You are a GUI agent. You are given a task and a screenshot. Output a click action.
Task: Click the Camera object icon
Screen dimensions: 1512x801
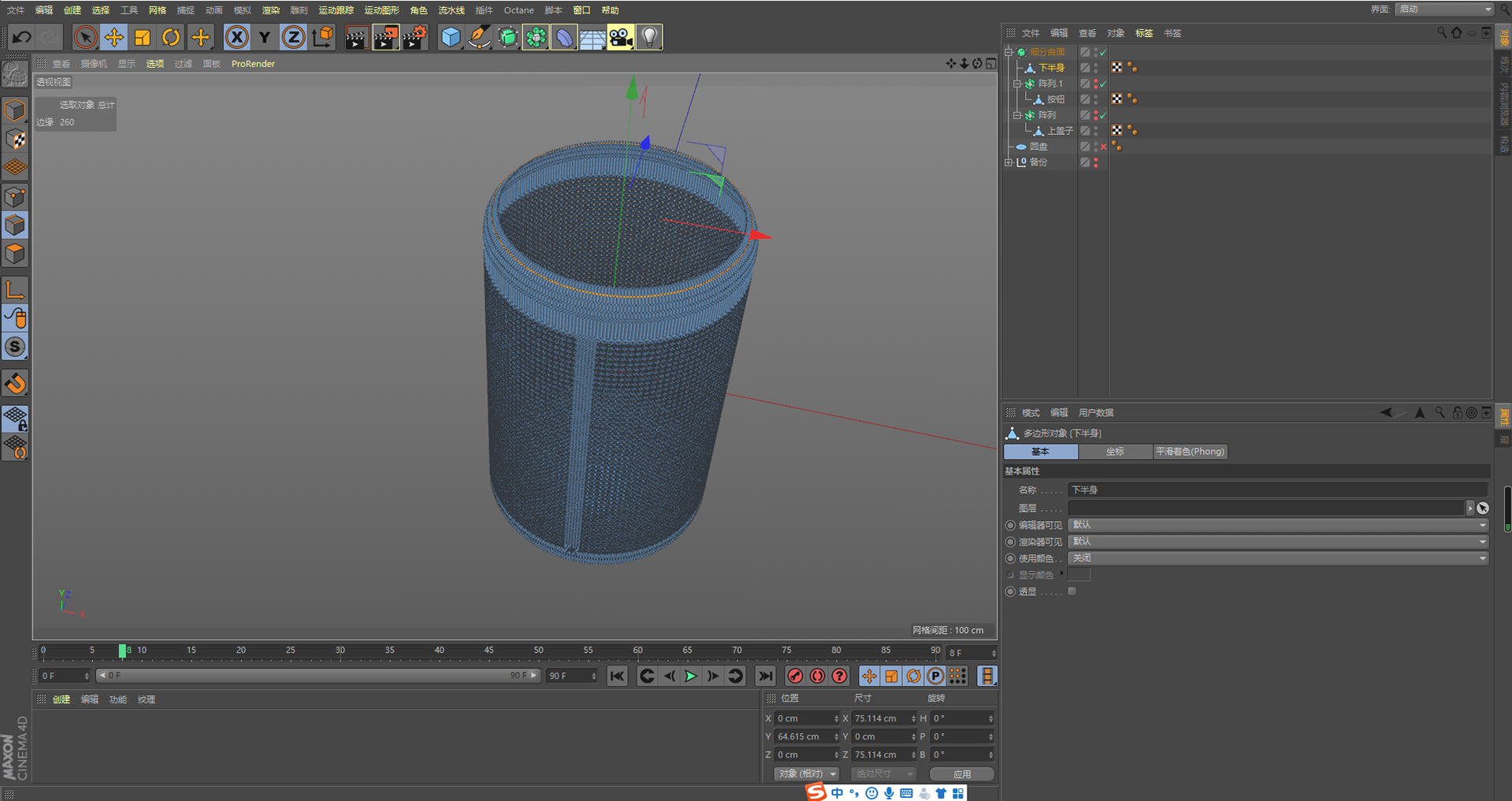(620, 37)
